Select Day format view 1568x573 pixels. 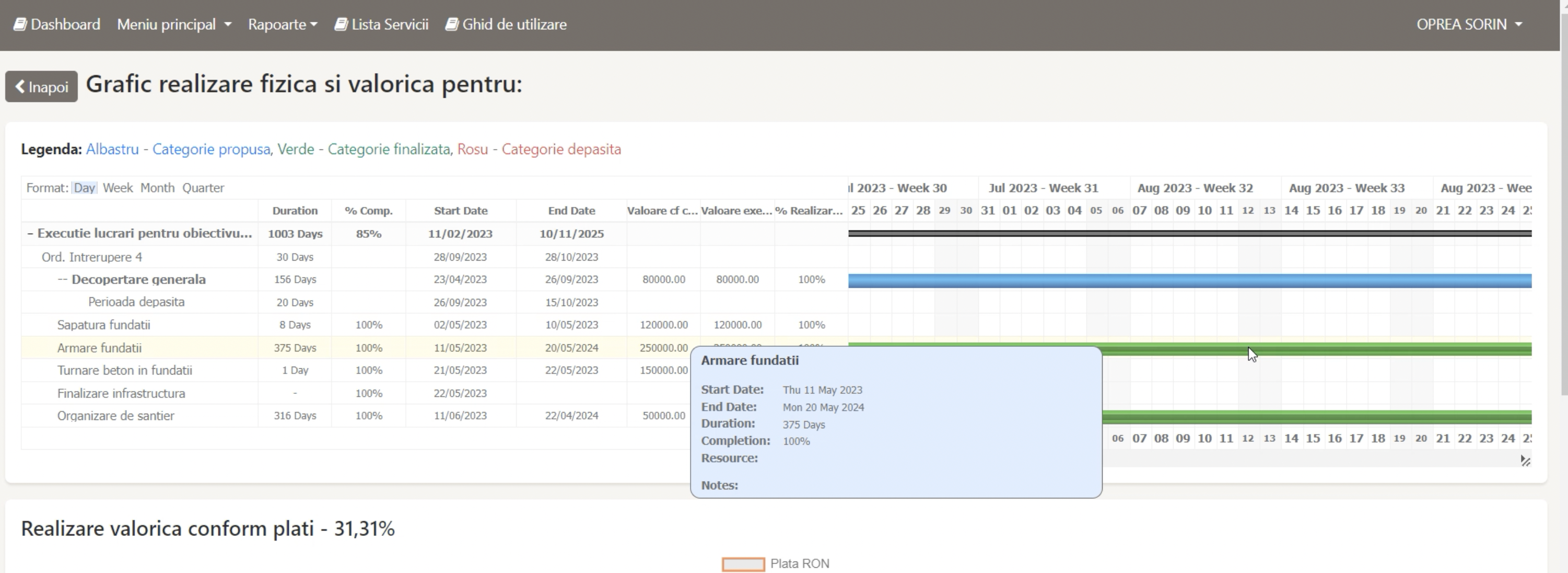click(84, 188)
